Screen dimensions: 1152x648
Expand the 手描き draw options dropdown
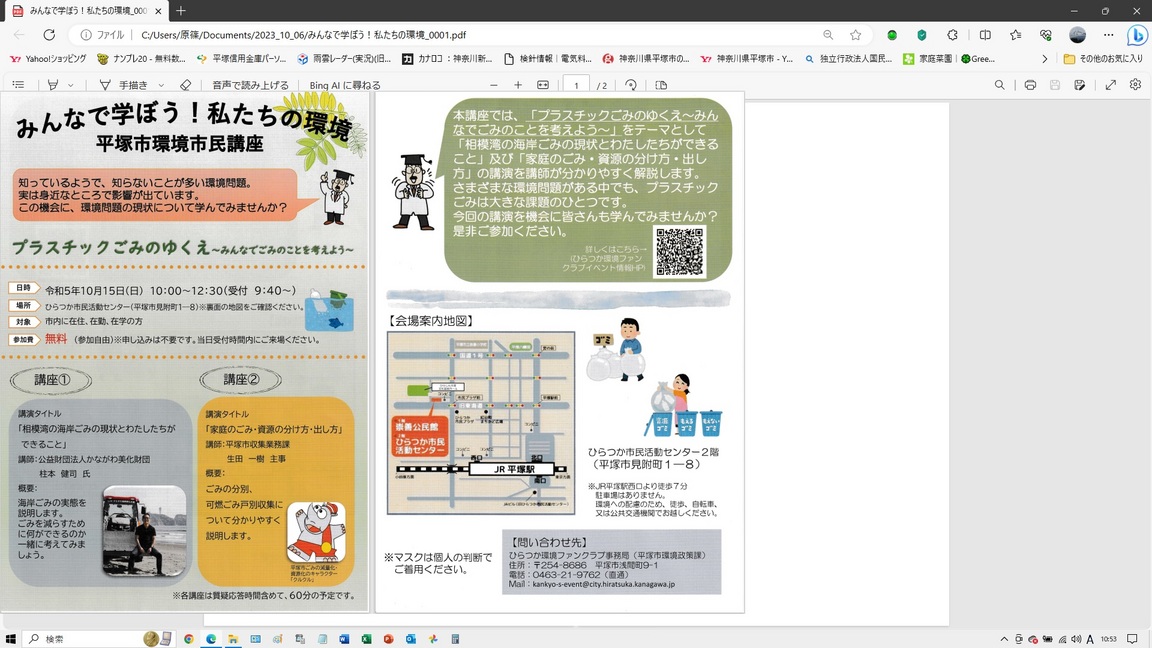(x=161, y=86)
